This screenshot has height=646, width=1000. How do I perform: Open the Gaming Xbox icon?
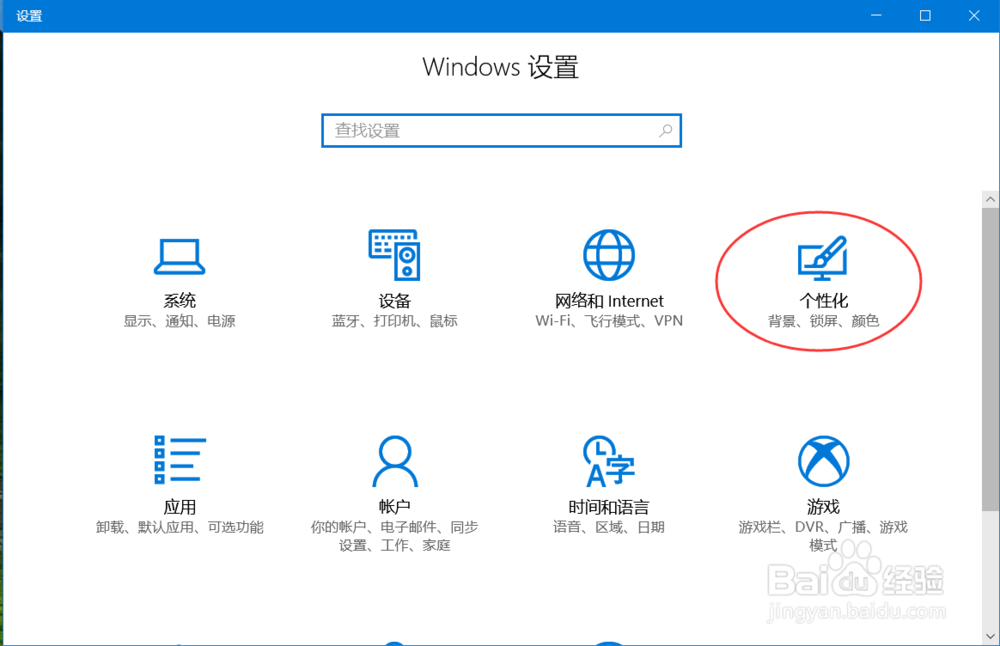pos(823,461)
